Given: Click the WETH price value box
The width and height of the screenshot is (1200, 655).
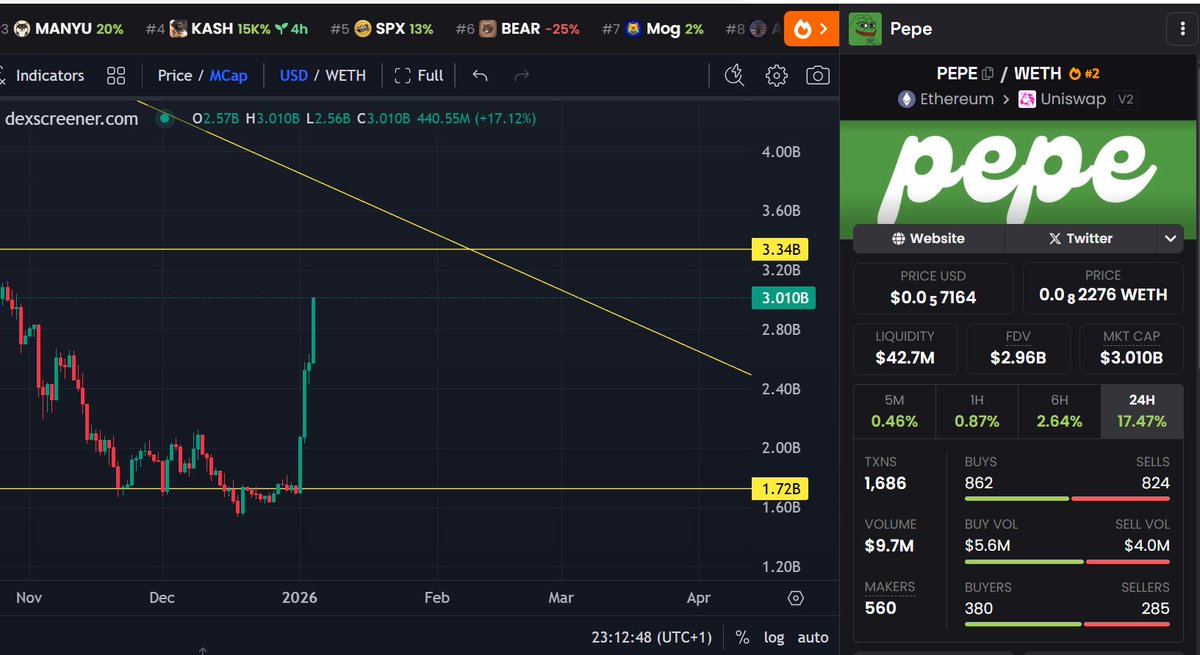Looking at the screenshot, I should point(1103,288).
